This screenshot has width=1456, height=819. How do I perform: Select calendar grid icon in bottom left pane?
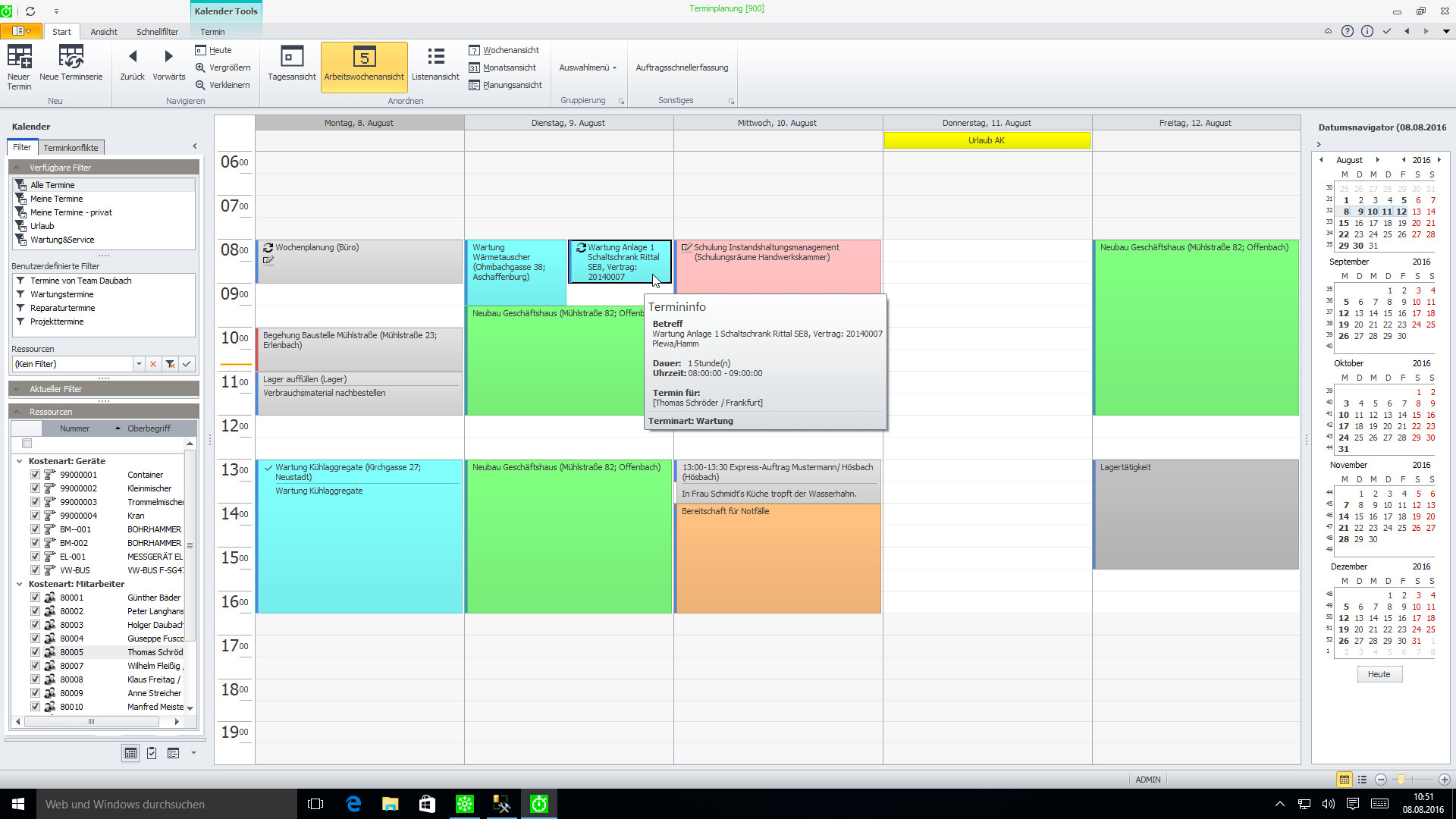(130, 753)
